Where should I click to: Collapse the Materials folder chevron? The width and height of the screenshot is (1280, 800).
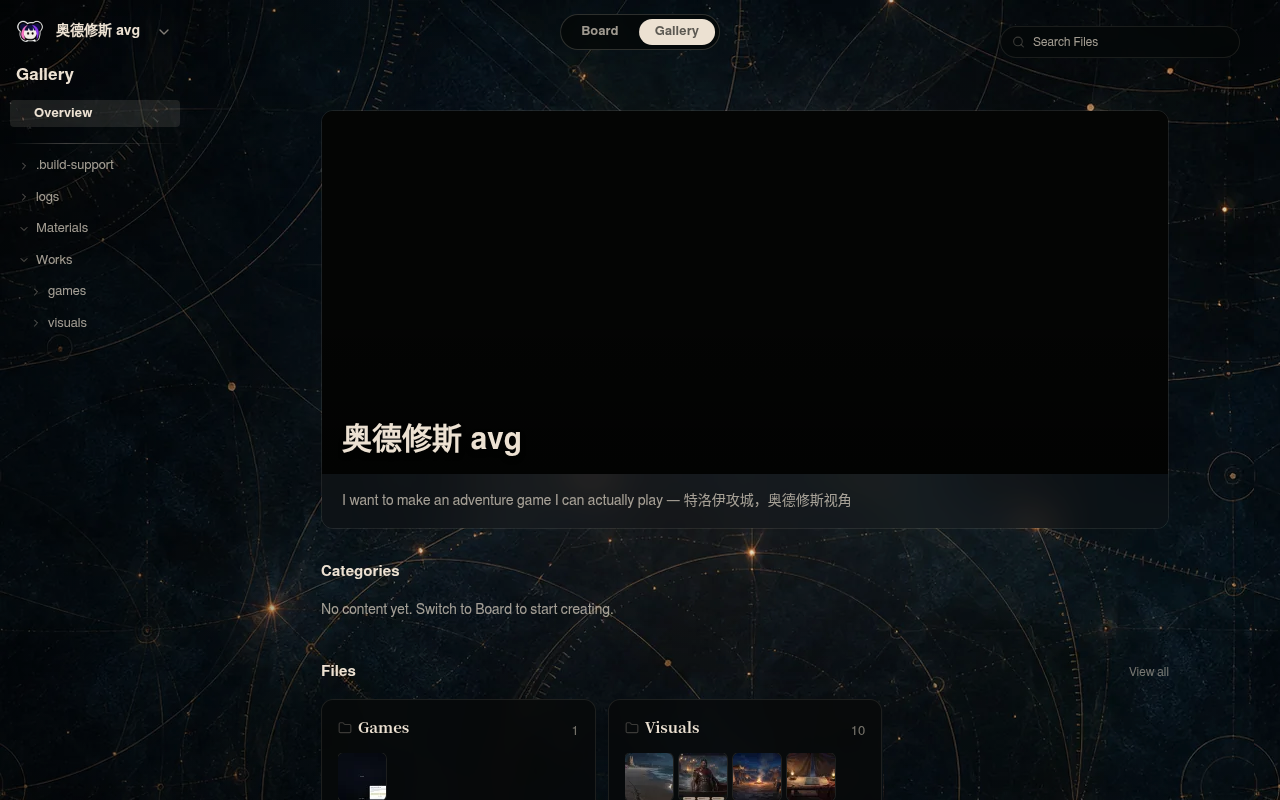coord(24,228)
